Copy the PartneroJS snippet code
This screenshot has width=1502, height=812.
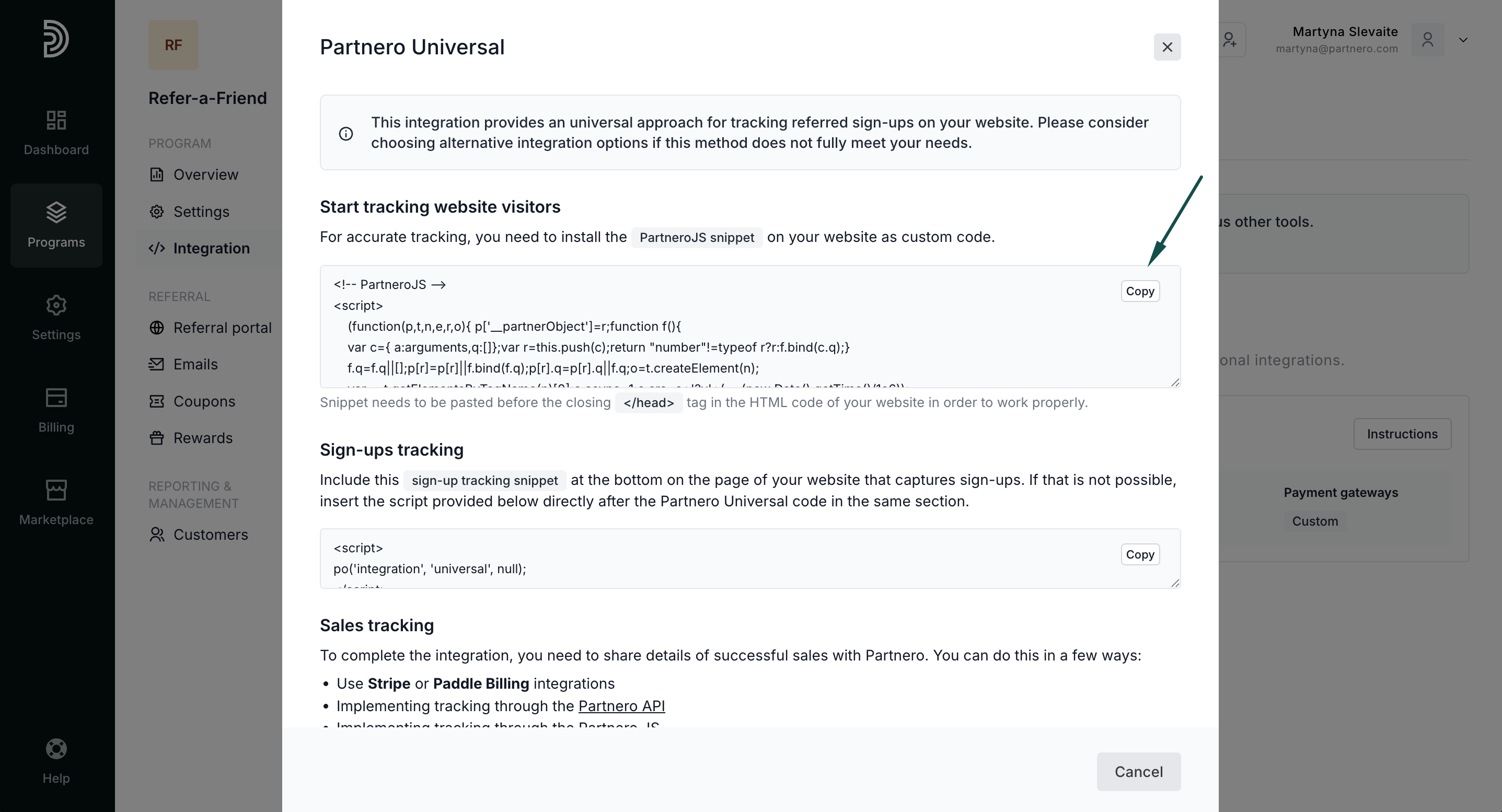[x=1139, y=292]
